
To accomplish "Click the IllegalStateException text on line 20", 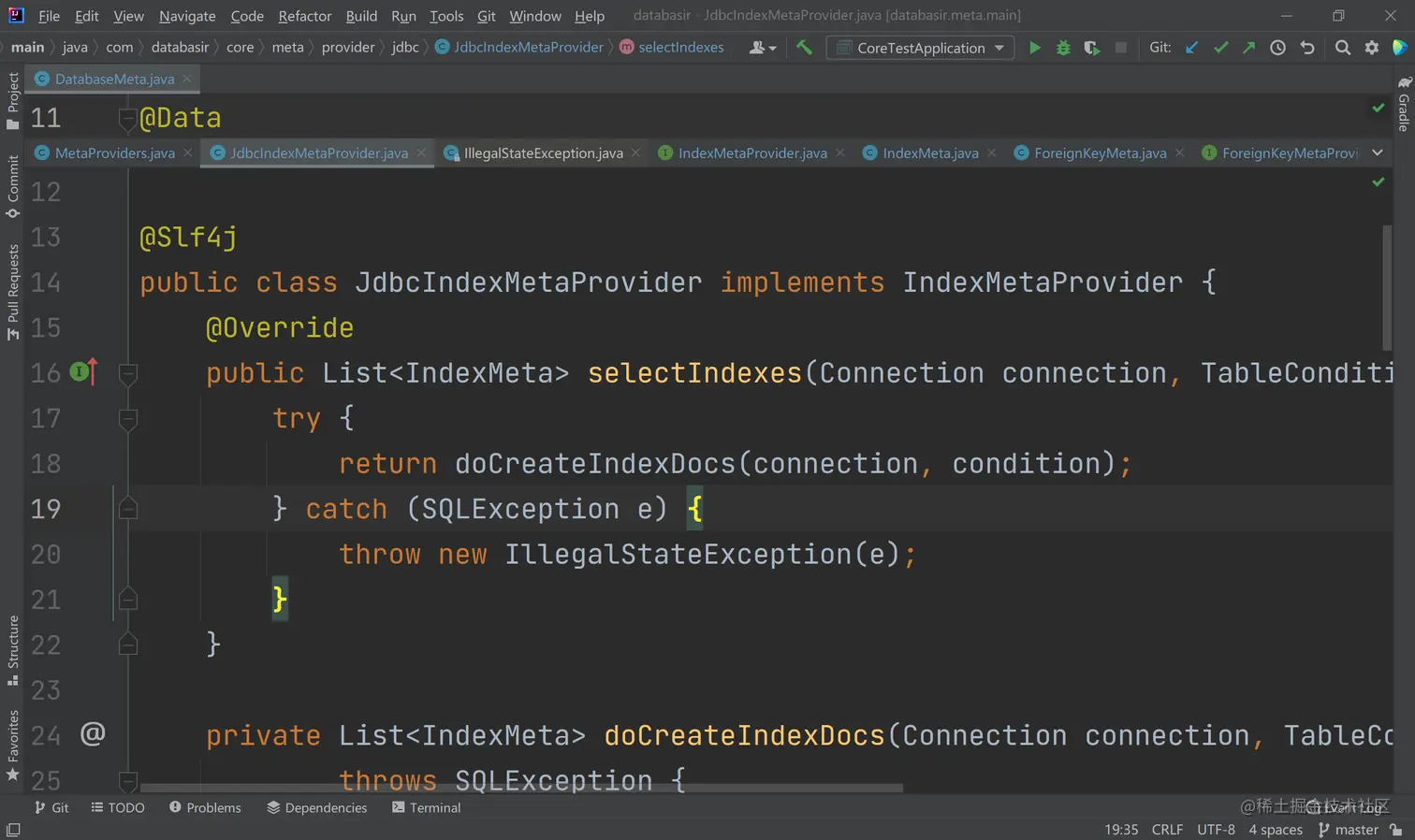I will (x=678, y=555).
